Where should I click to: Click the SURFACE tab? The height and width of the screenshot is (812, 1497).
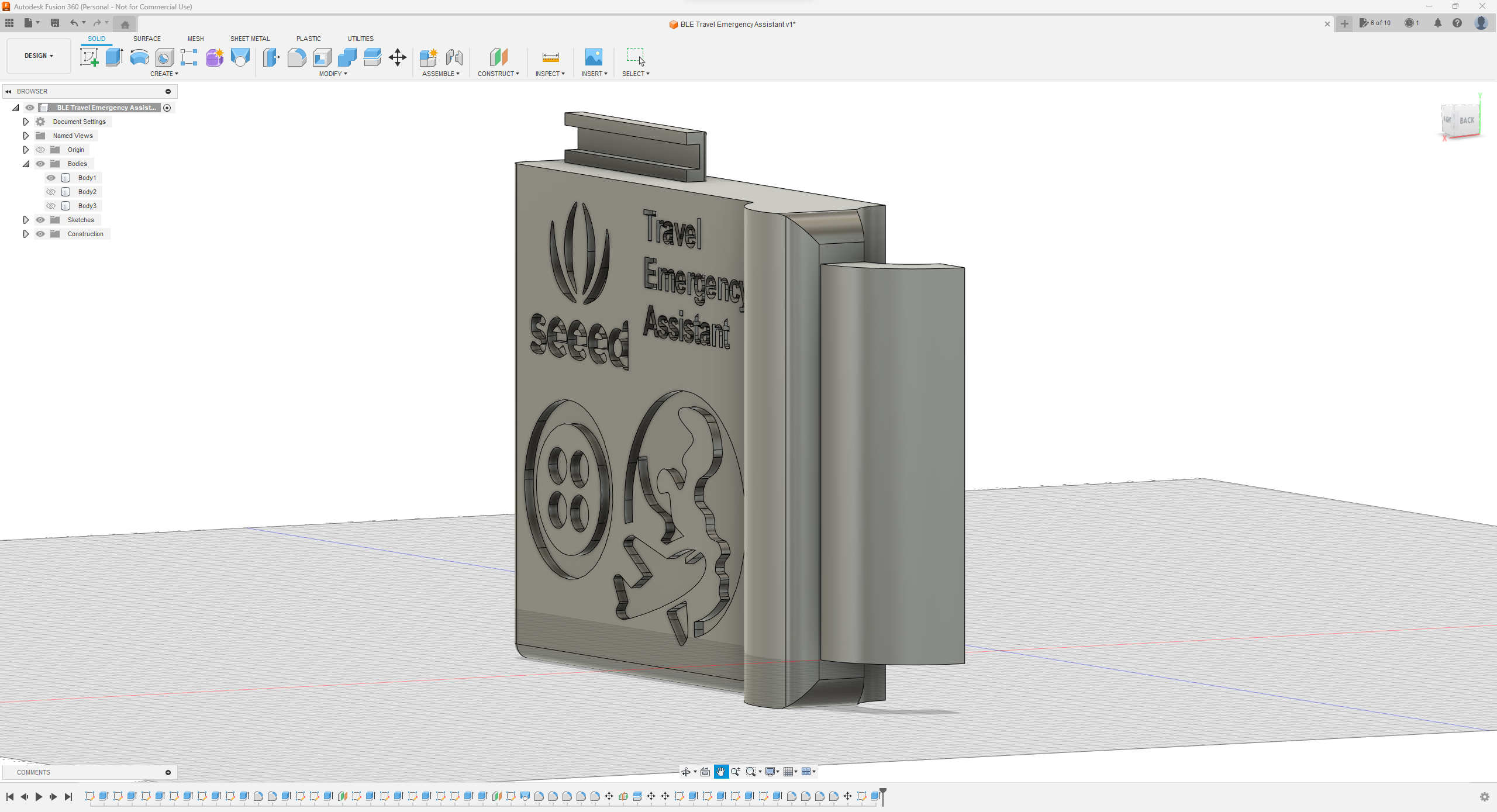(x=147, y=38)
